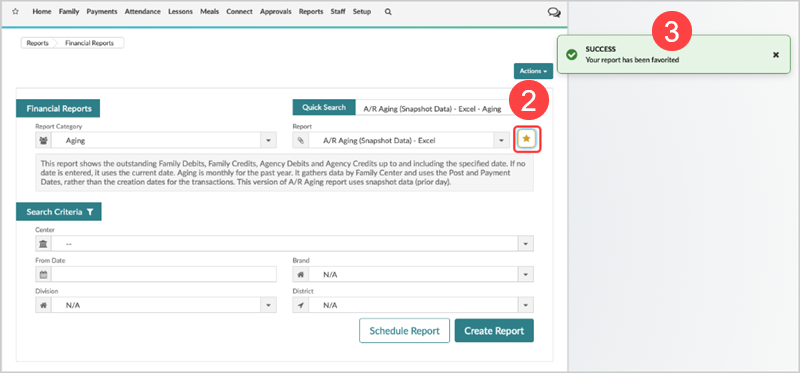
Task: Open the Approvals menu
Action: click(x=276, y=11)
